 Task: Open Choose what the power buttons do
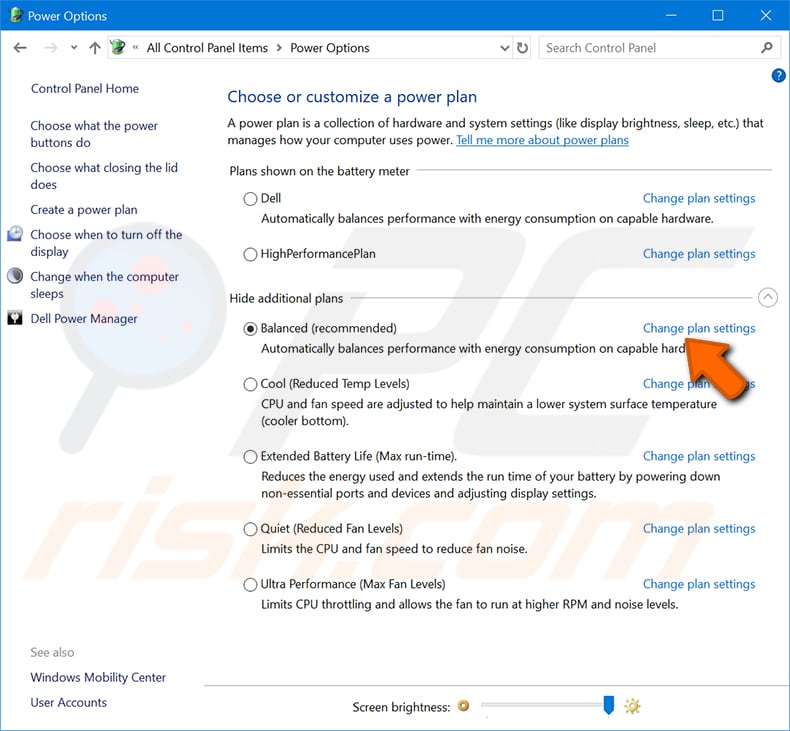coord(94,134)
